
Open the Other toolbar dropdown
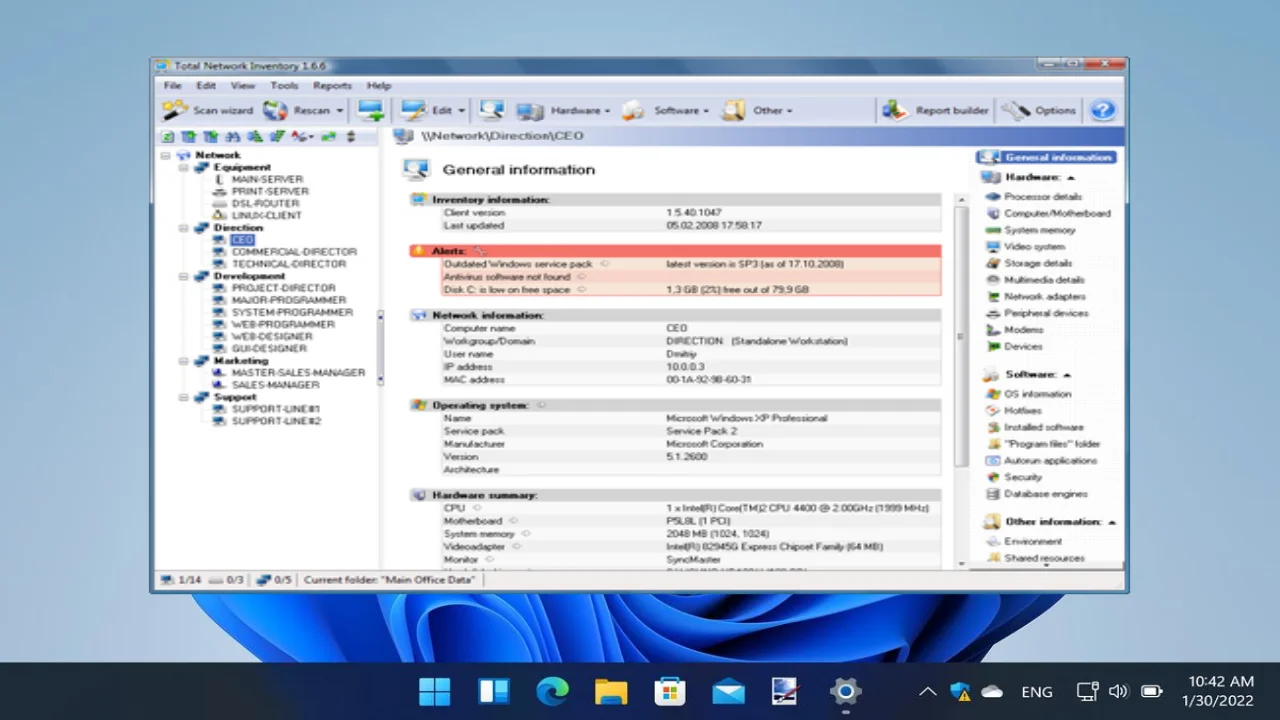758,110
